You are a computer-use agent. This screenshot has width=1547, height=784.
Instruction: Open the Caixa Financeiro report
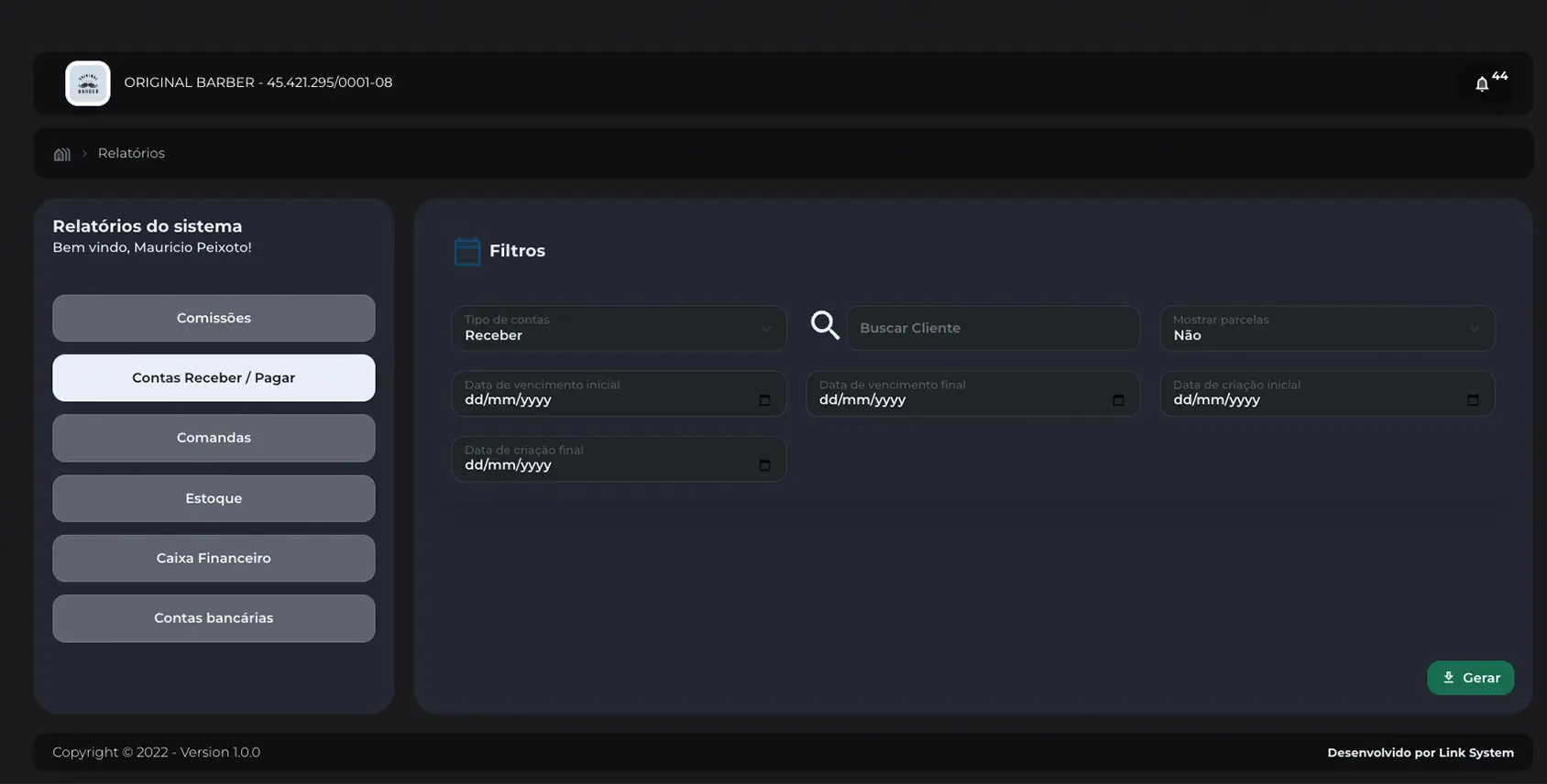[214, 558]
